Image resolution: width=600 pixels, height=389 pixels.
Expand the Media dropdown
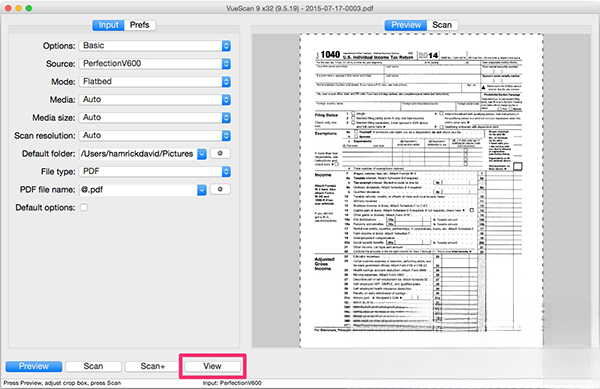[x=155, y=100]
